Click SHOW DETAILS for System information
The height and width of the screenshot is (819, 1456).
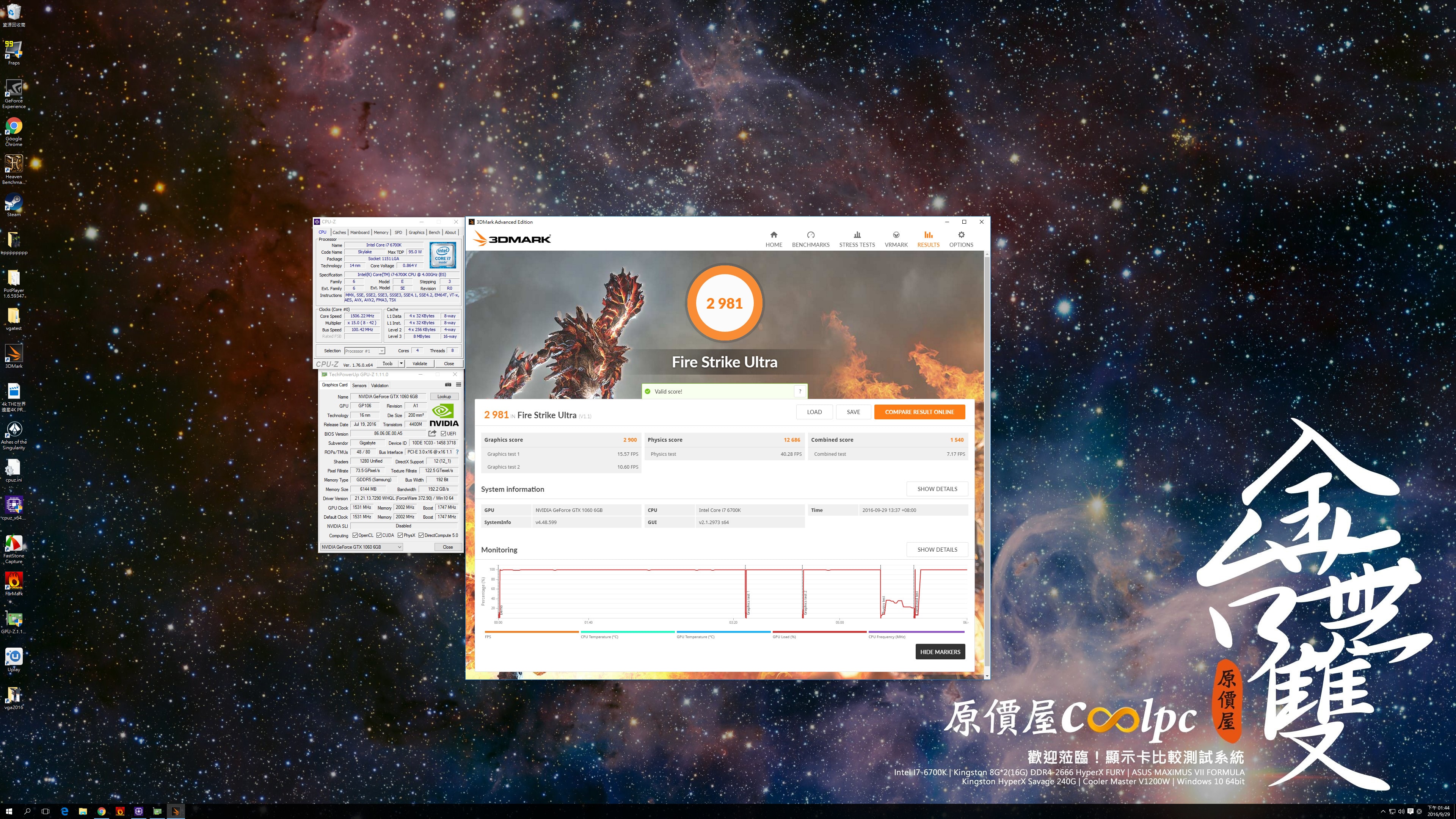coord(937,489)
